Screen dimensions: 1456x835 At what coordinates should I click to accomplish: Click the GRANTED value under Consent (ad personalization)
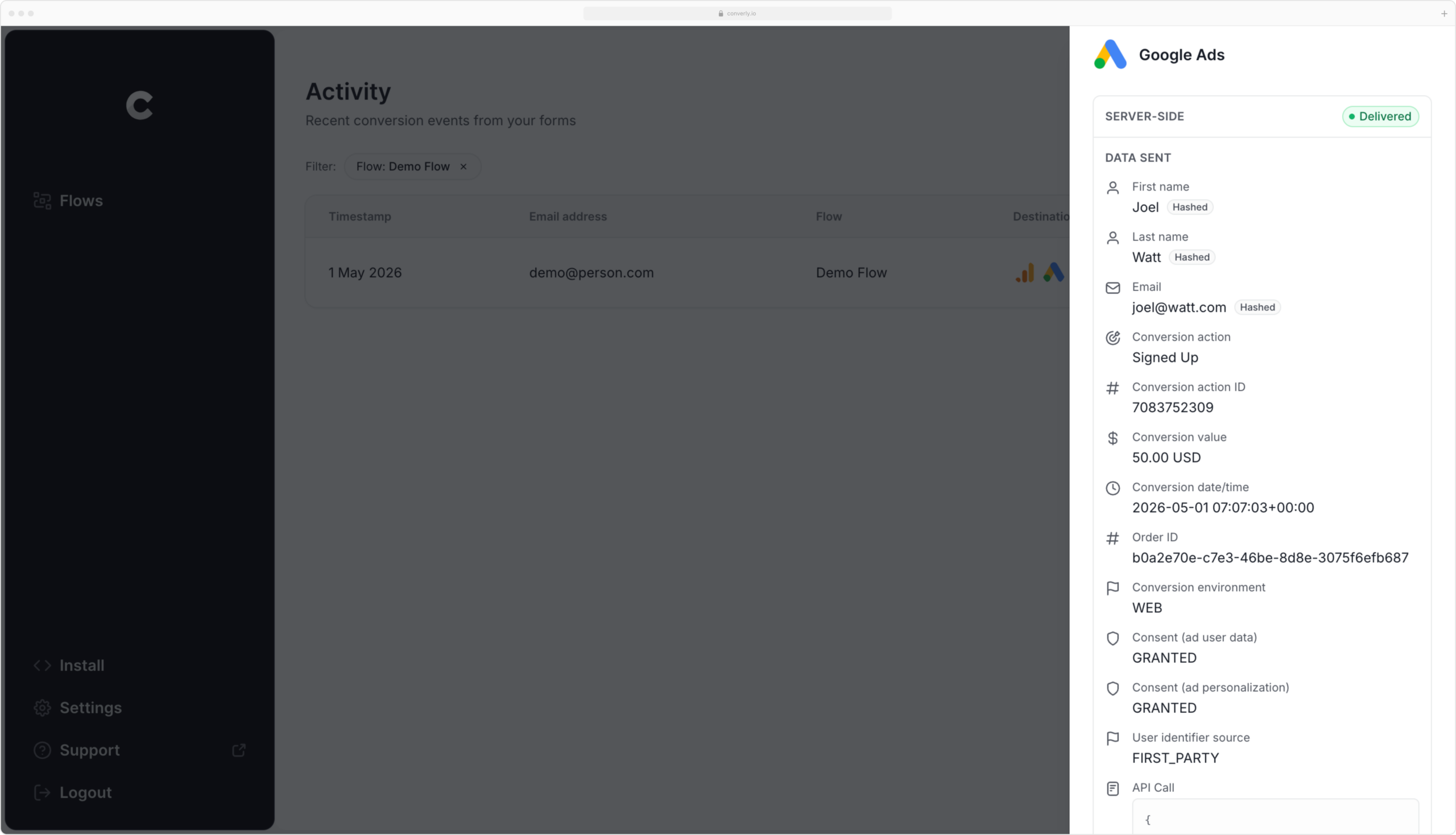click(1164, 708)
